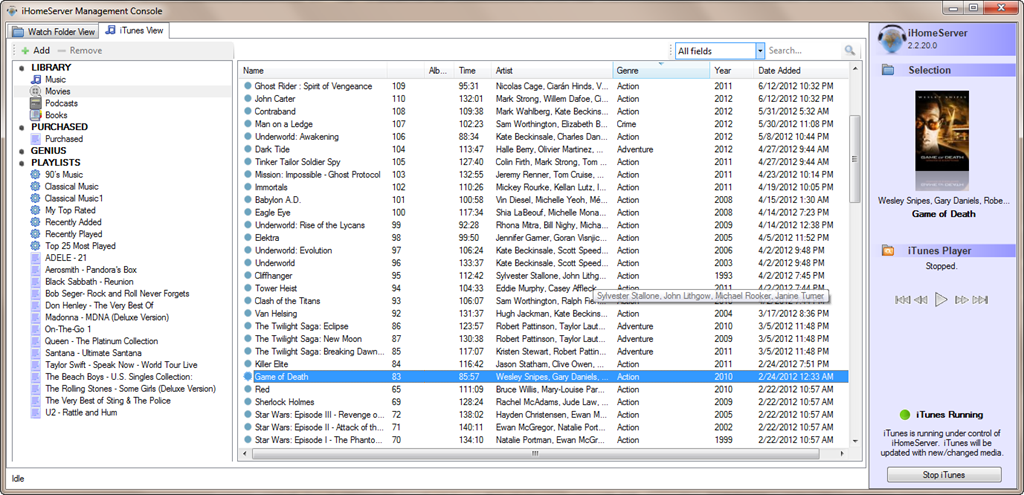This screenshot has width=1024, height=495.
Task: Click the Books library icon
Action: point(36,115)
